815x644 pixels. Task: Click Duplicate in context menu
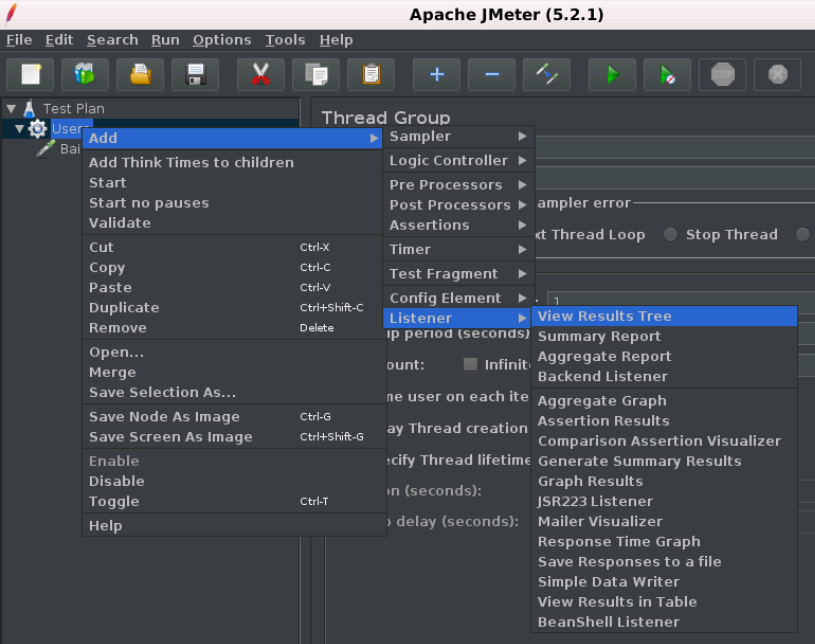click(232, 308)
